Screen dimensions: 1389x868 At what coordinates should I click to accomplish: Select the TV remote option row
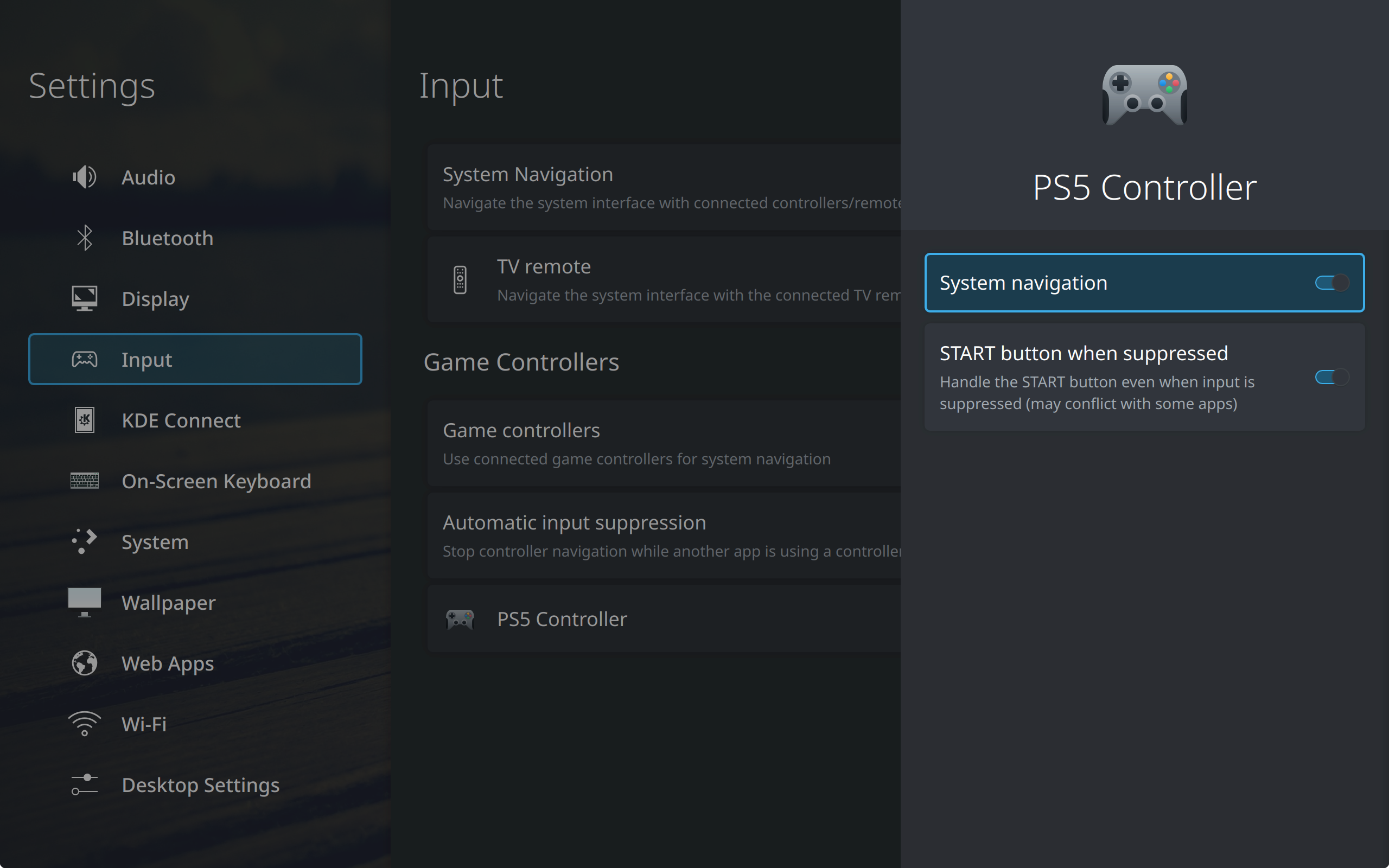click(x=664, y=279)
